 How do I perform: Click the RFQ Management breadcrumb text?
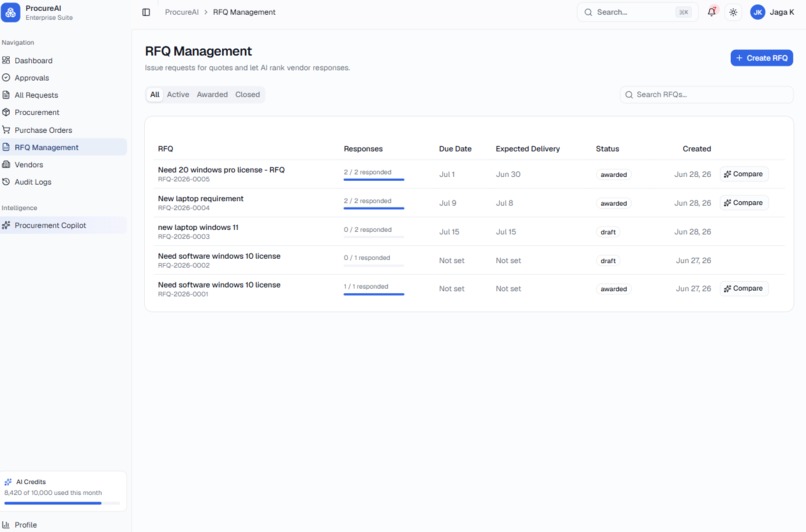244,12
